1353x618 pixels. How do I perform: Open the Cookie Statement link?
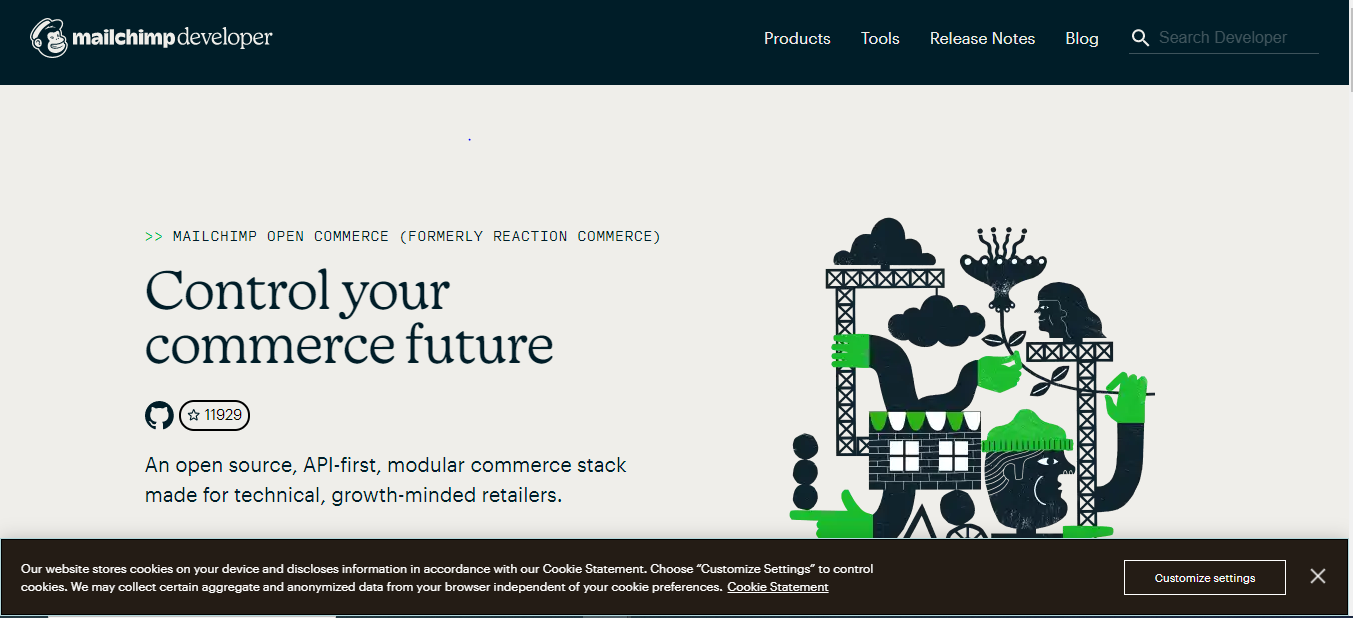[778, 587]
